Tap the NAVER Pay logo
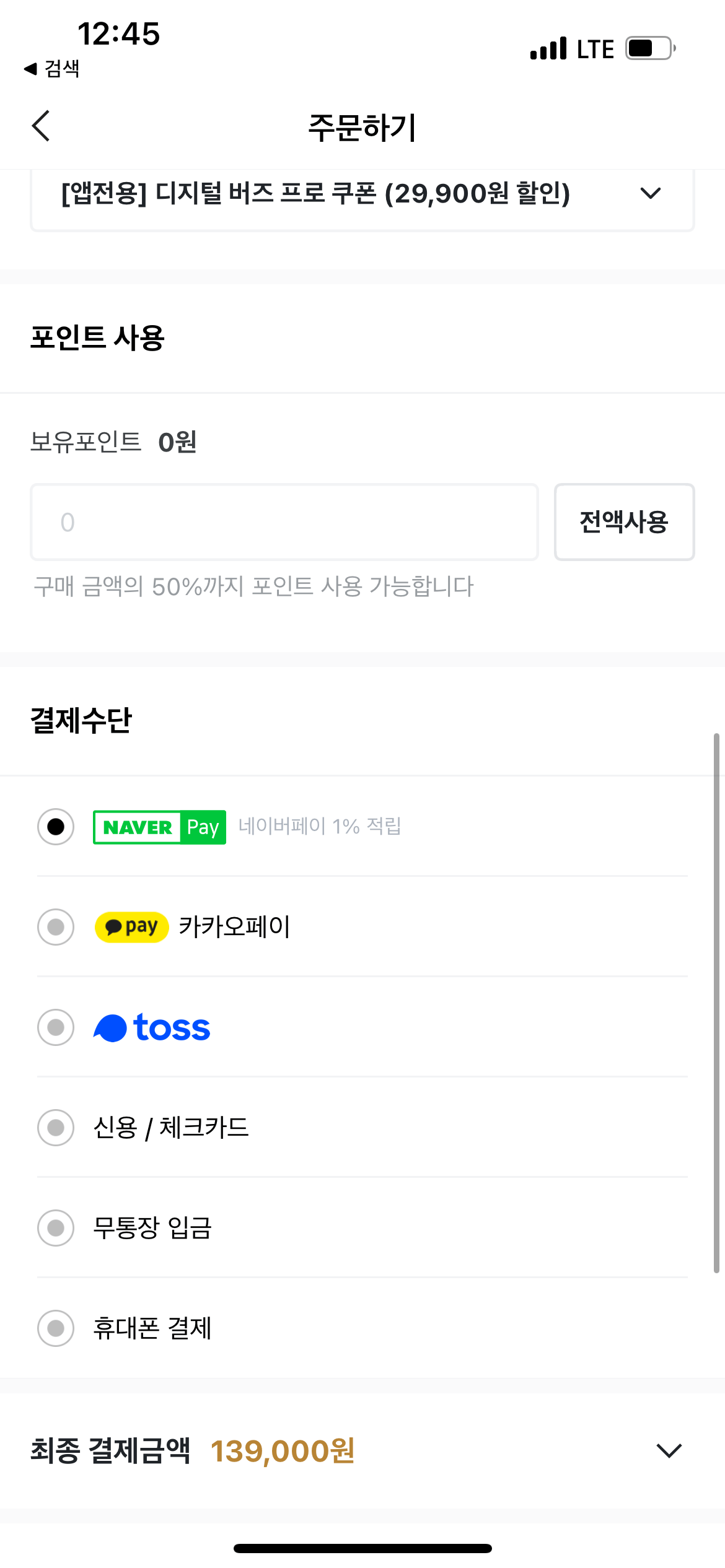This screenshot has width=725, height=1568. (x=159, y=827)
